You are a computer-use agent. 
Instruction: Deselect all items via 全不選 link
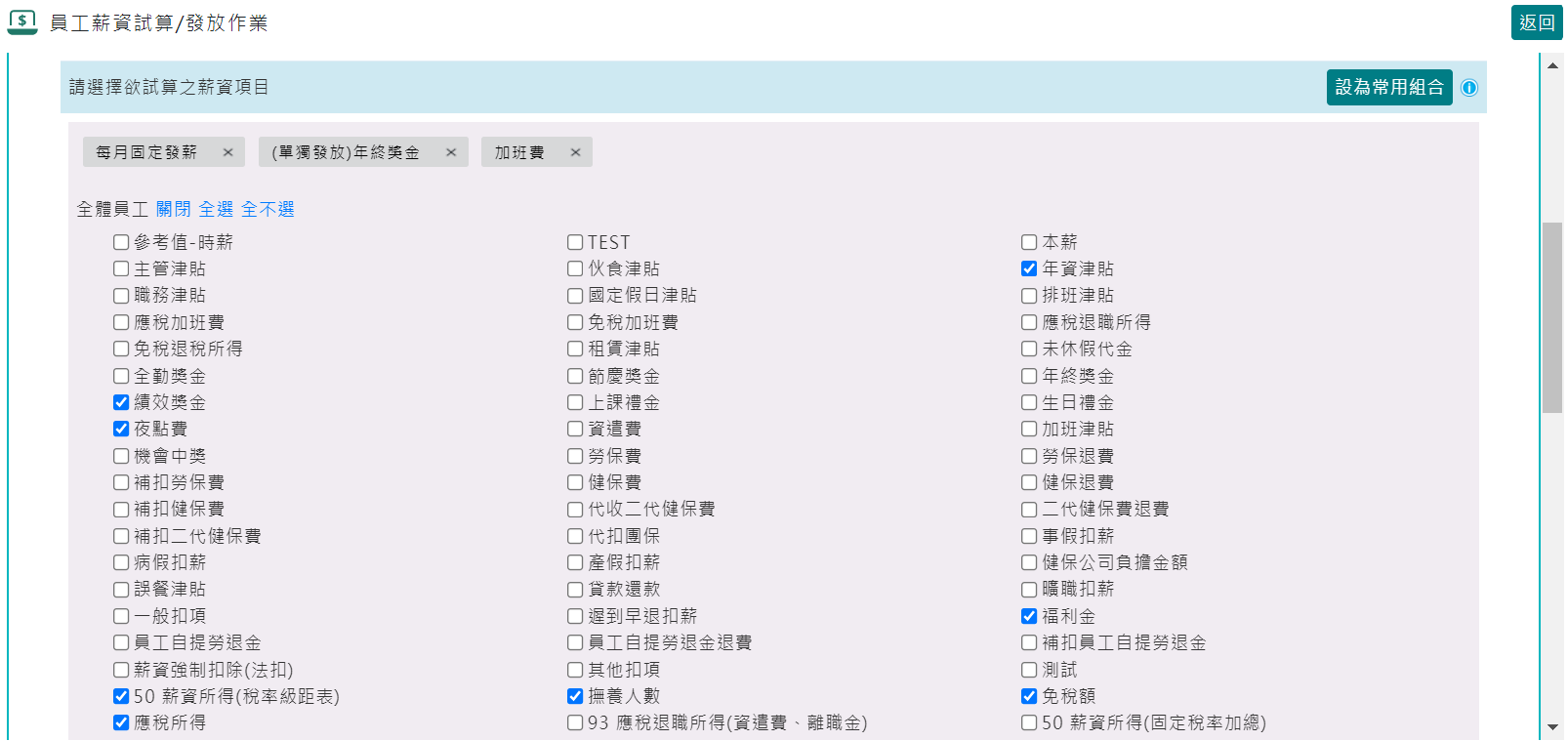268,209
